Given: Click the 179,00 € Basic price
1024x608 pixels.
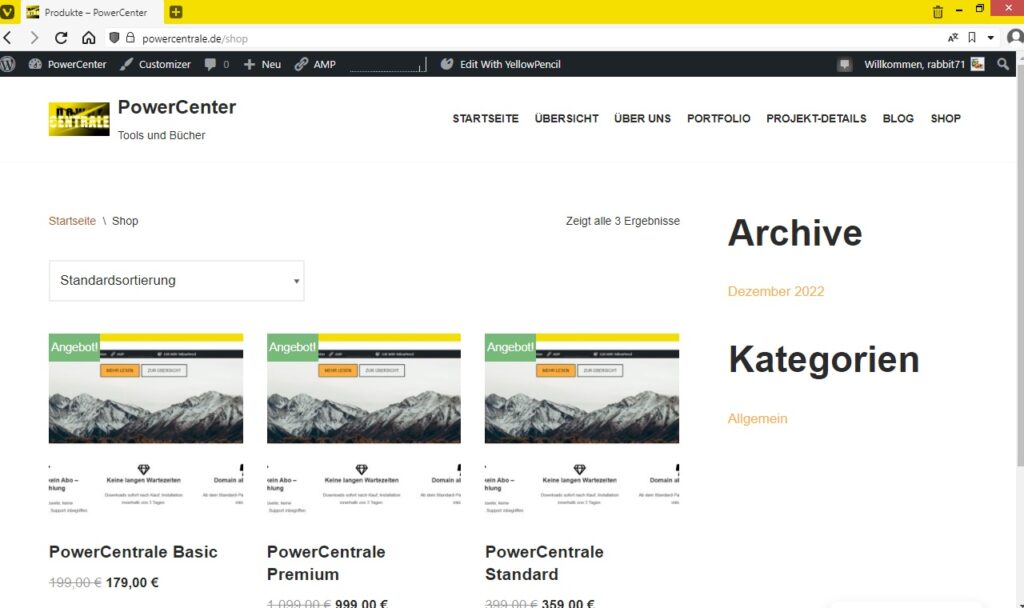Looking at the screenshot, I should click(132, 583).
